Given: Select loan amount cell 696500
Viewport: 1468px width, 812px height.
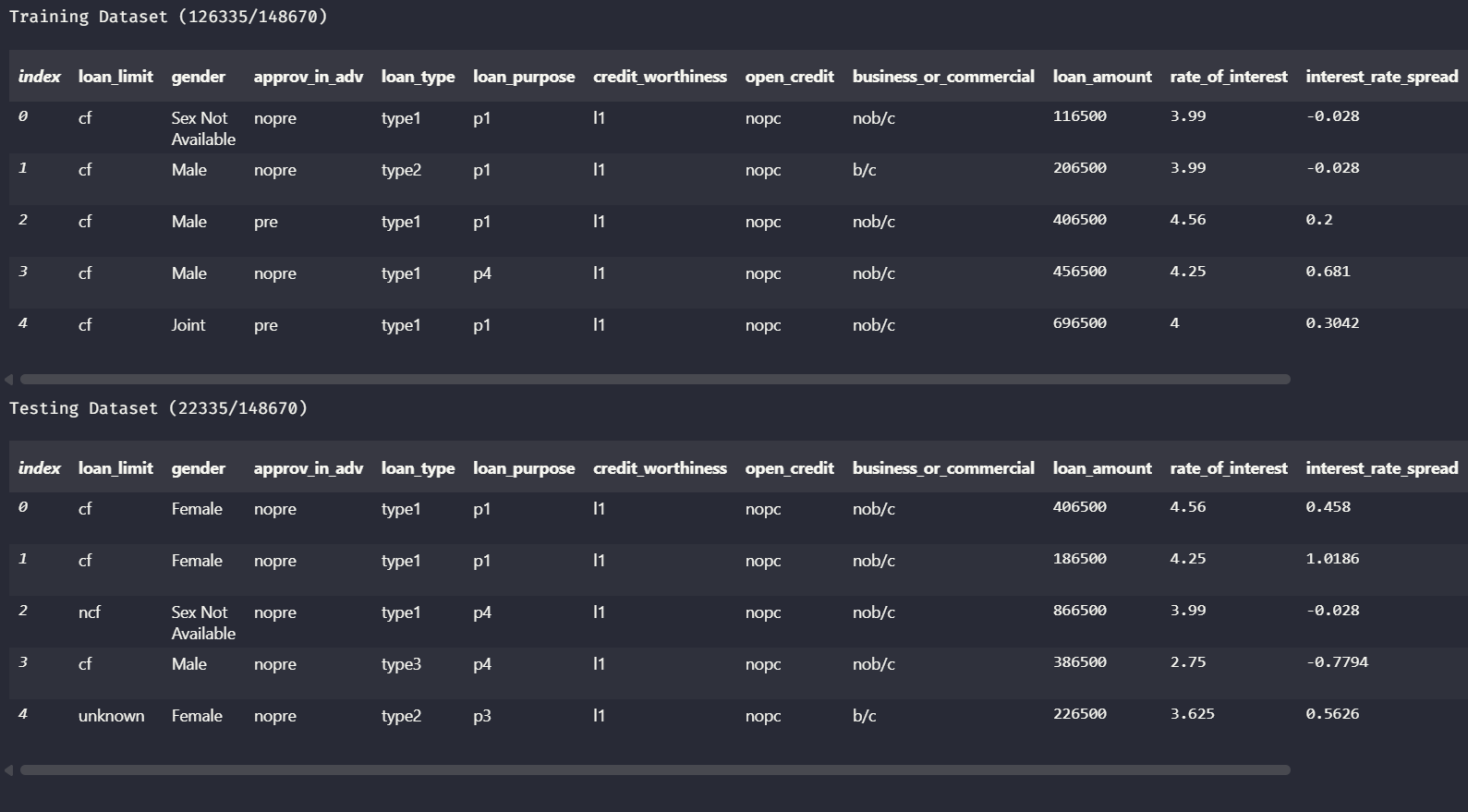Looking at the screenshot, I should pyautogui.click(x=1080, y=323).
